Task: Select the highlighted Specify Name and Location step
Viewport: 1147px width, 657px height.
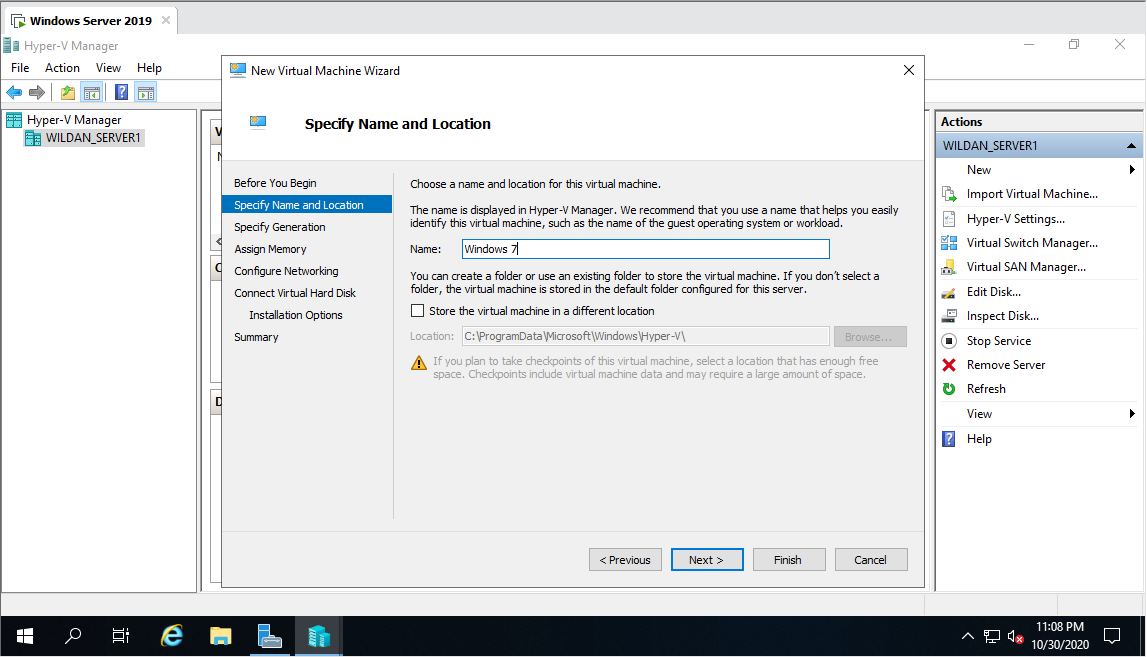Action: click(307, 205)
